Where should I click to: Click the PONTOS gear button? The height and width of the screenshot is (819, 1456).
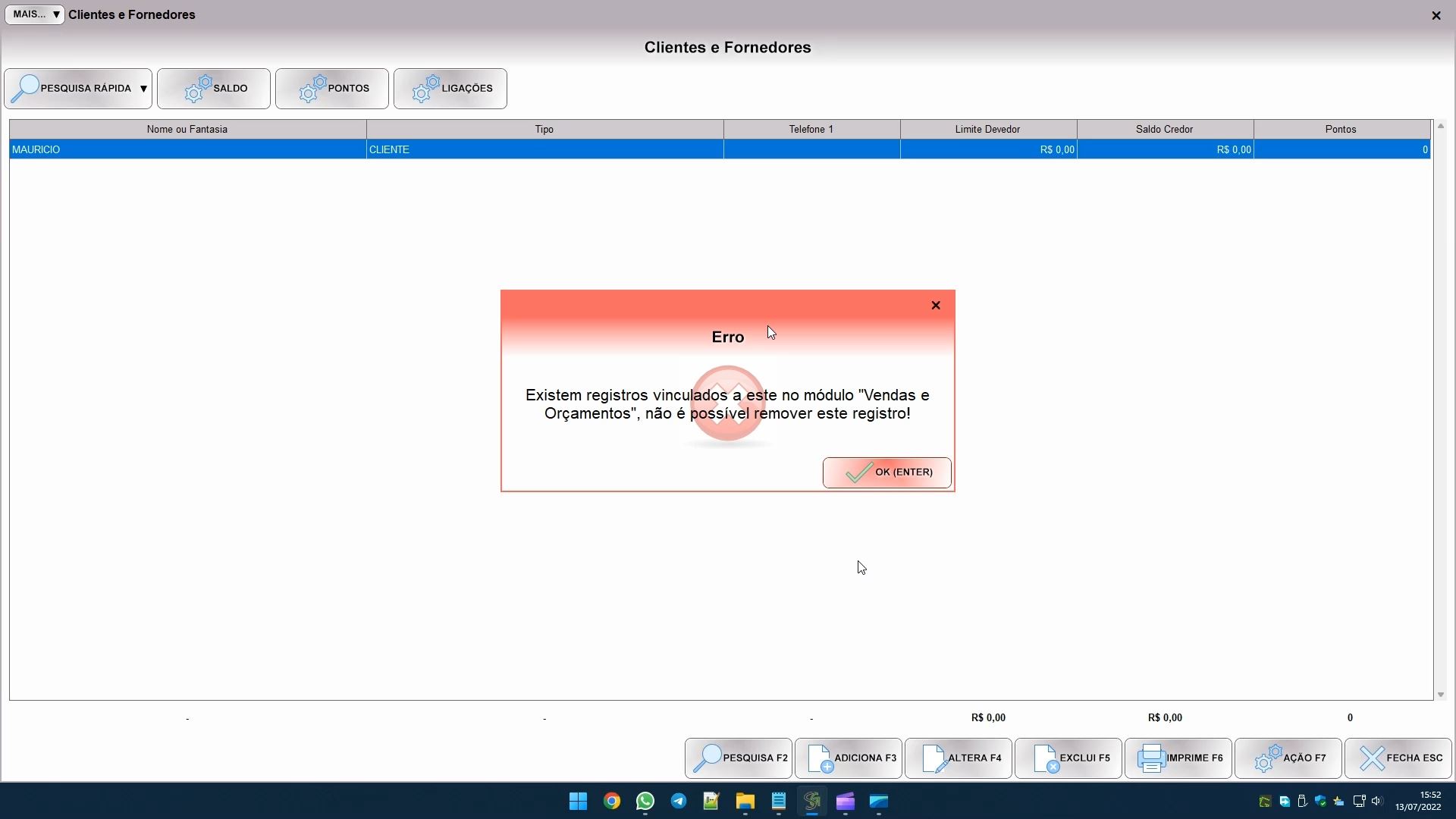[x=332, y=89]
